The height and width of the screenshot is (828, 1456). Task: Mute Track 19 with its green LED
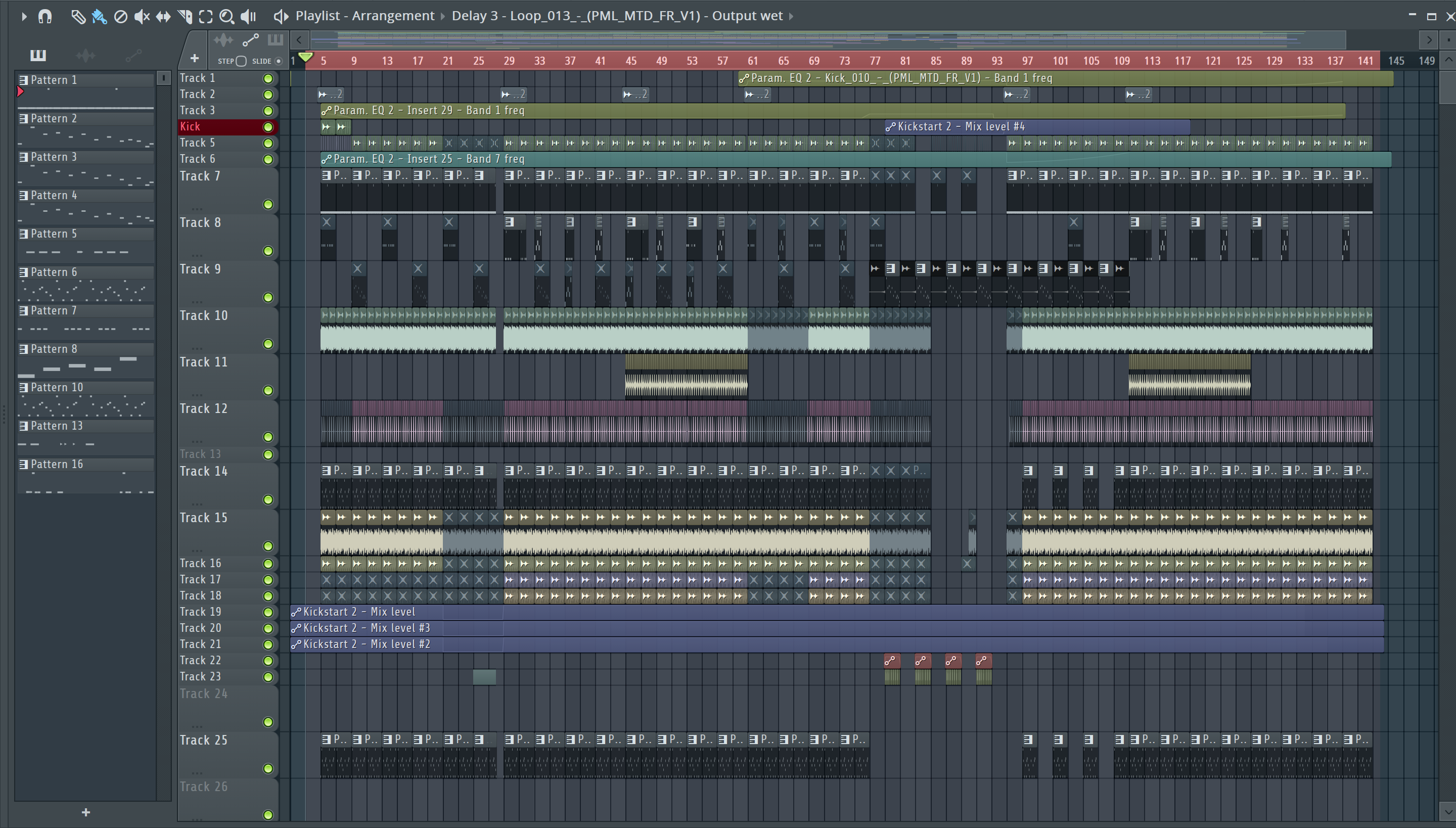[268, 612]
